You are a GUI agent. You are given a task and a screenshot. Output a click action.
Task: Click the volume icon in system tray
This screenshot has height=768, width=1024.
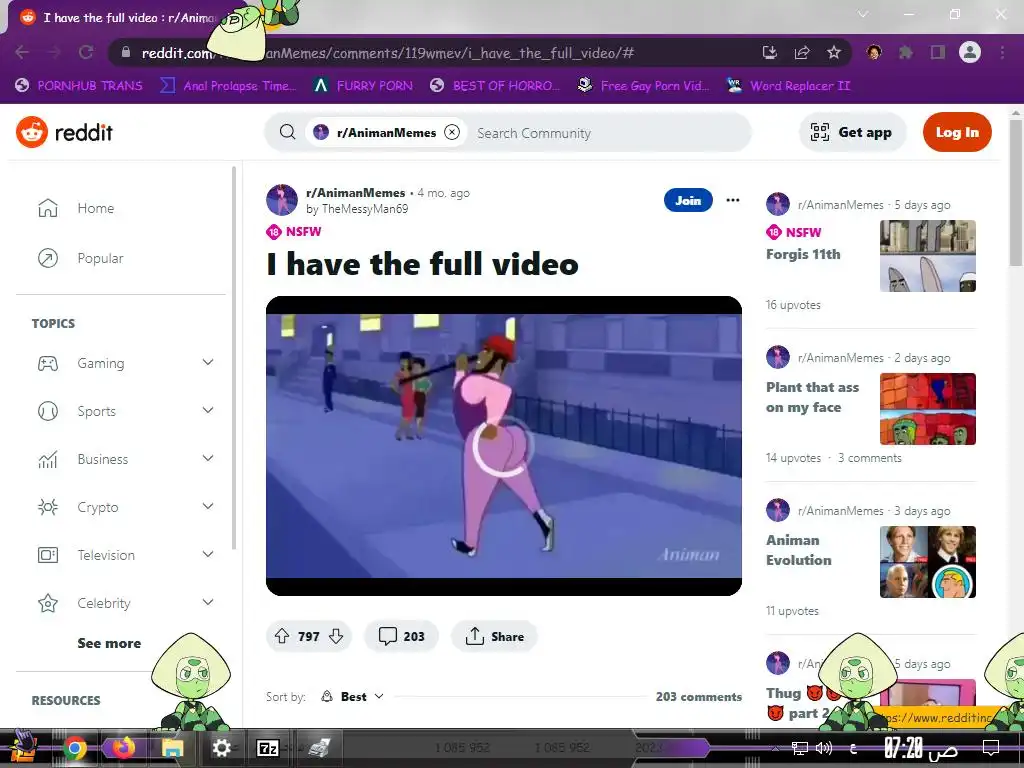pos(824,748)
